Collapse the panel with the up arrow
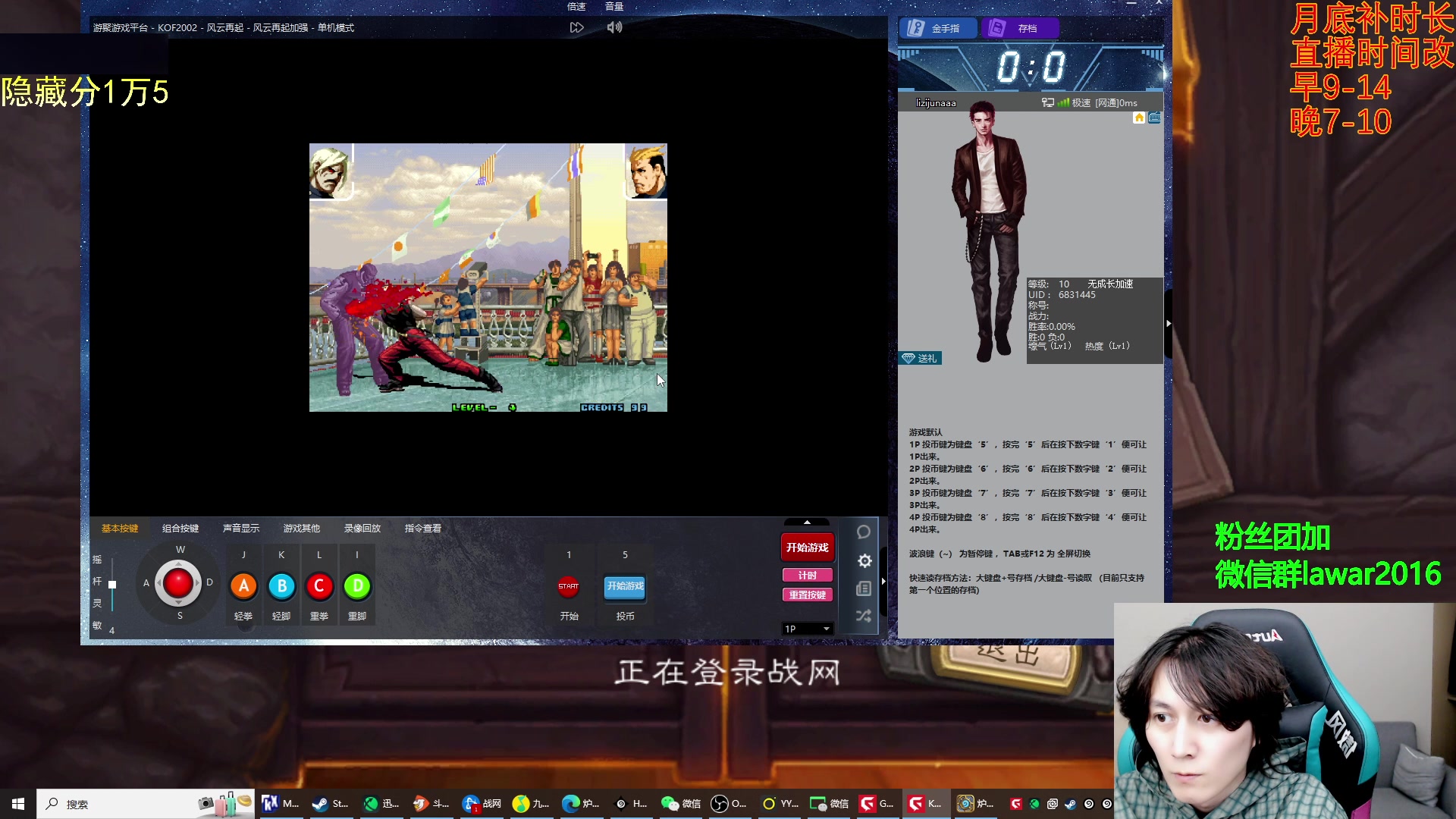 [807, 522]
